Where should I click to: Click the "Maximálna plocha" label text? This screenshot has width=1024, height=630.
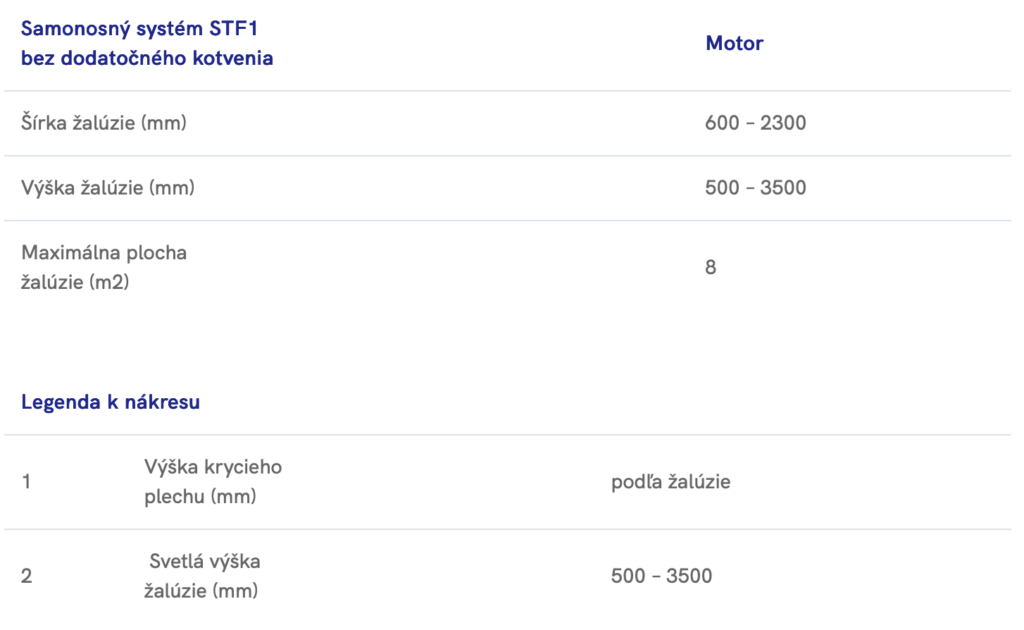104,252
